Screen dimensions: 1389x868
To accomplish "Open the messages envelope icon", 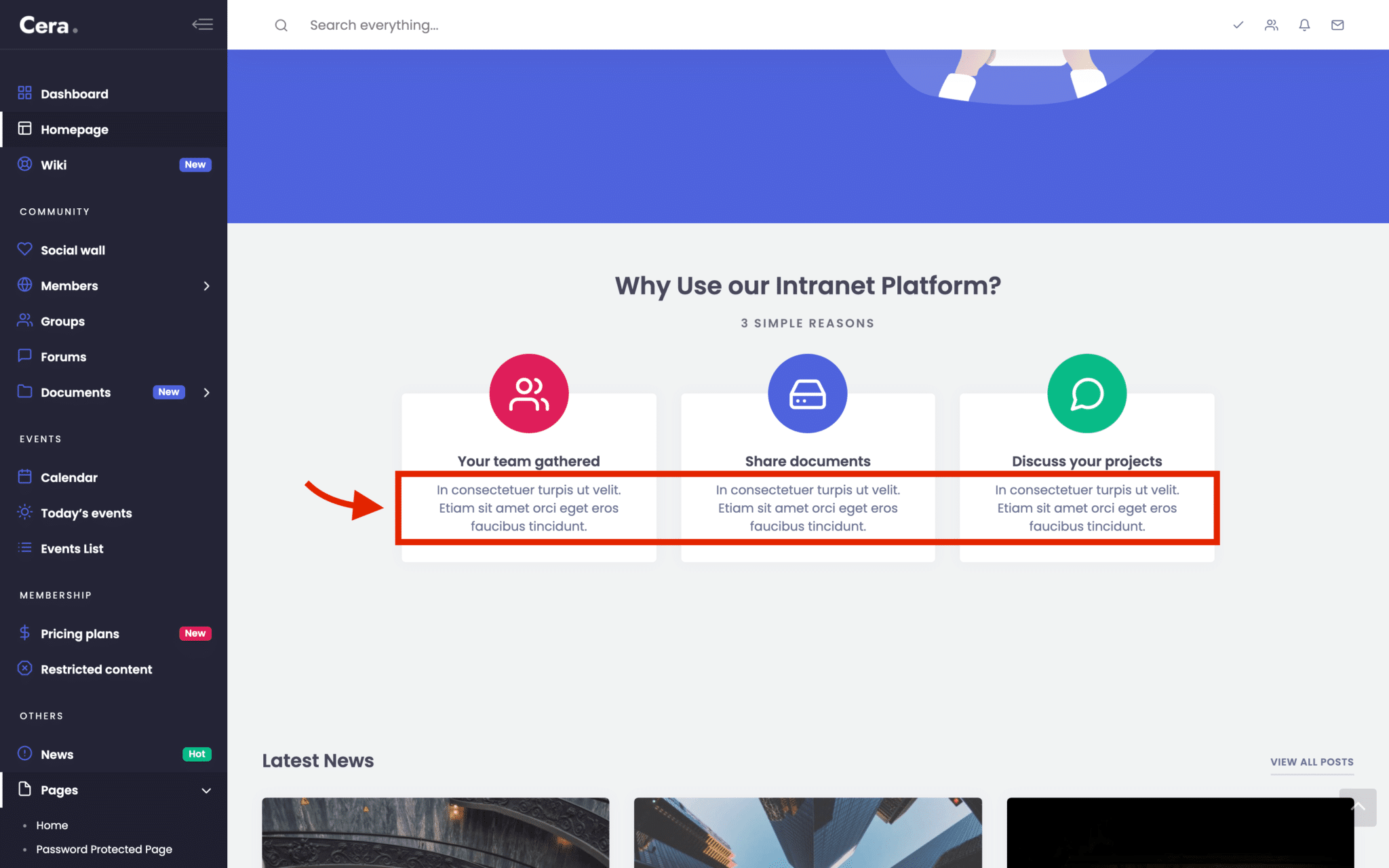I will (x=1337, y=25).
